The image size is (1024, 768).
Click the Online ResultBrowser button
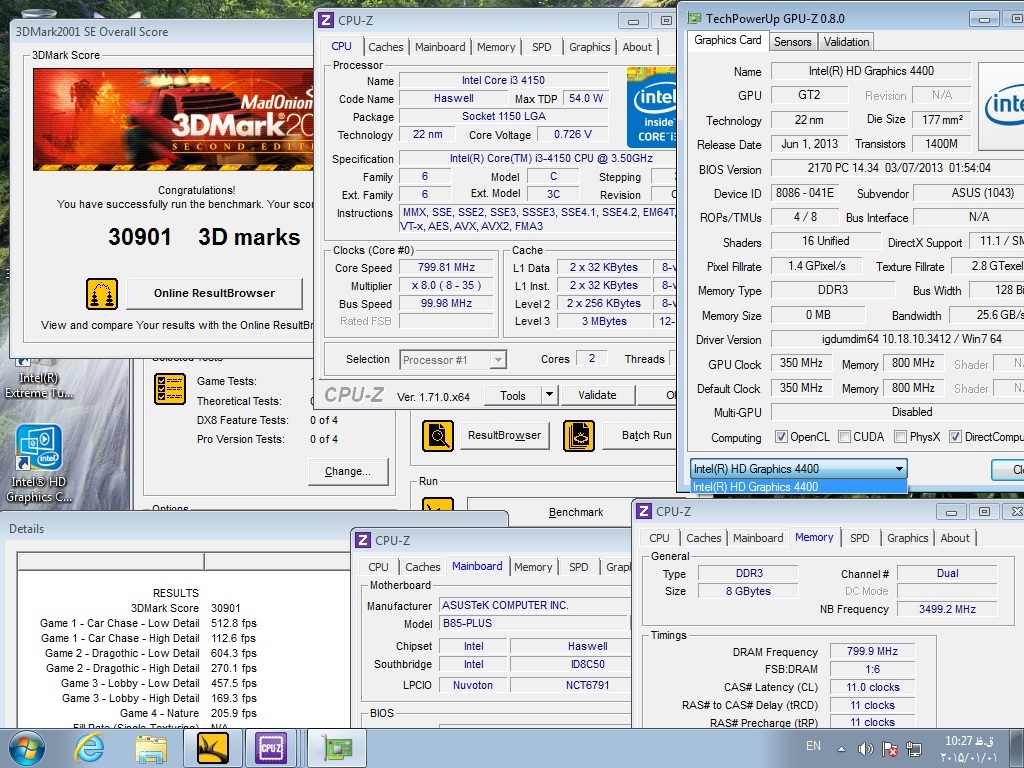[214, 293]
